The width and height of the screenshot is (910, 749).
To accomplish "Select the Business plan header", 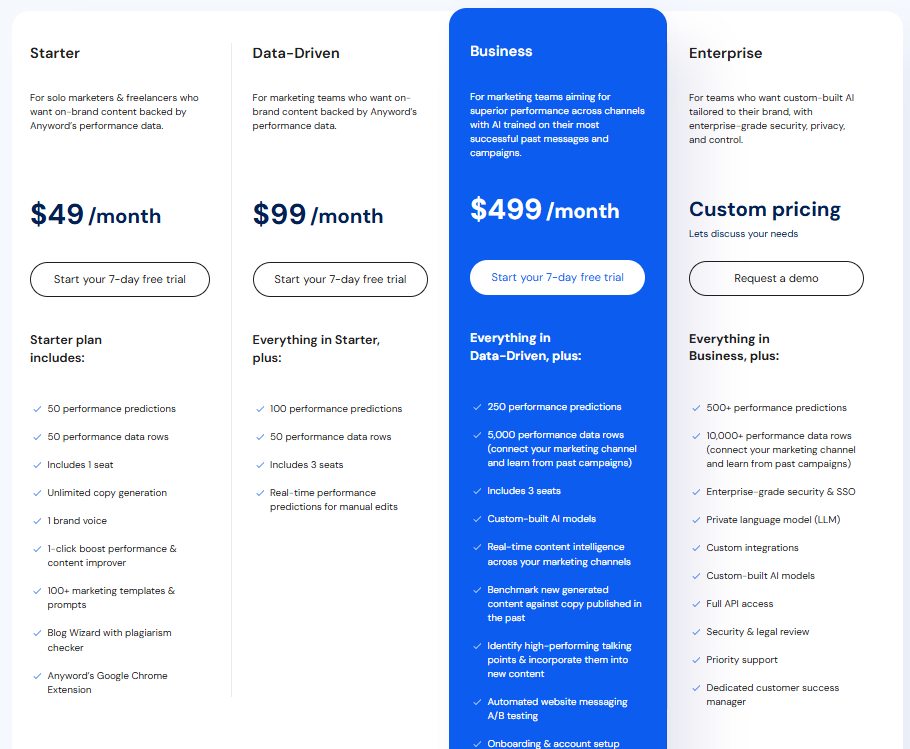I will click(502, 50).
